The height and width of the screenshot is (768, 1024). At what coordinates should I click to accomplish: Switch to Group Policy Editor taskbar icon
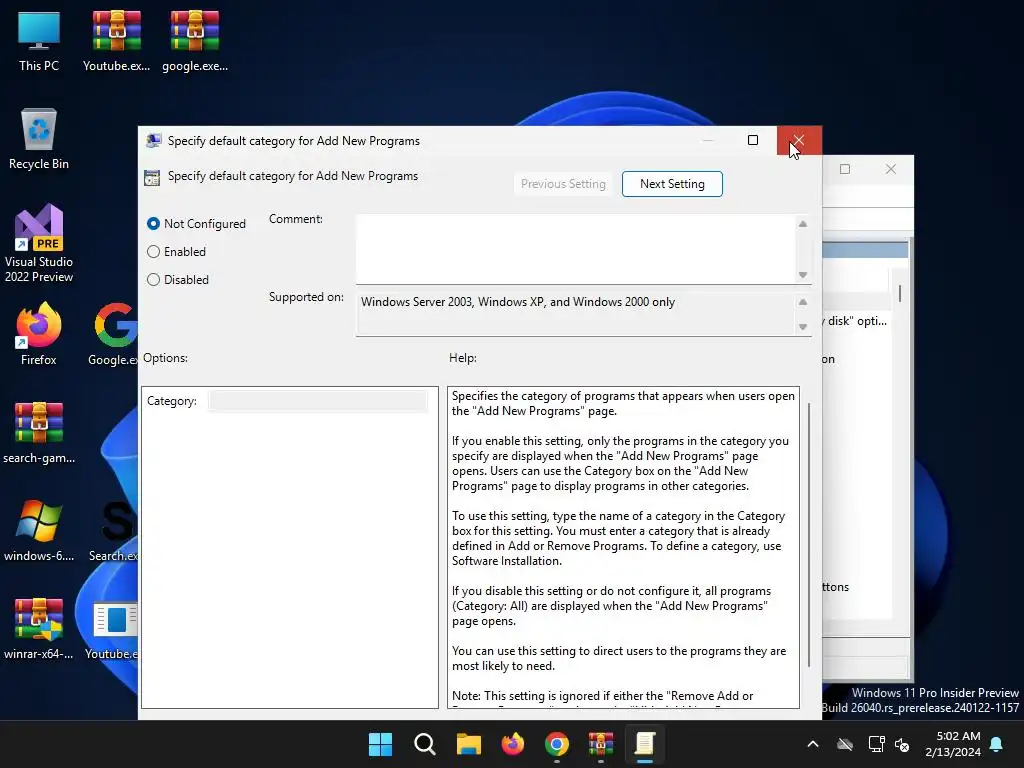[645, 744]
